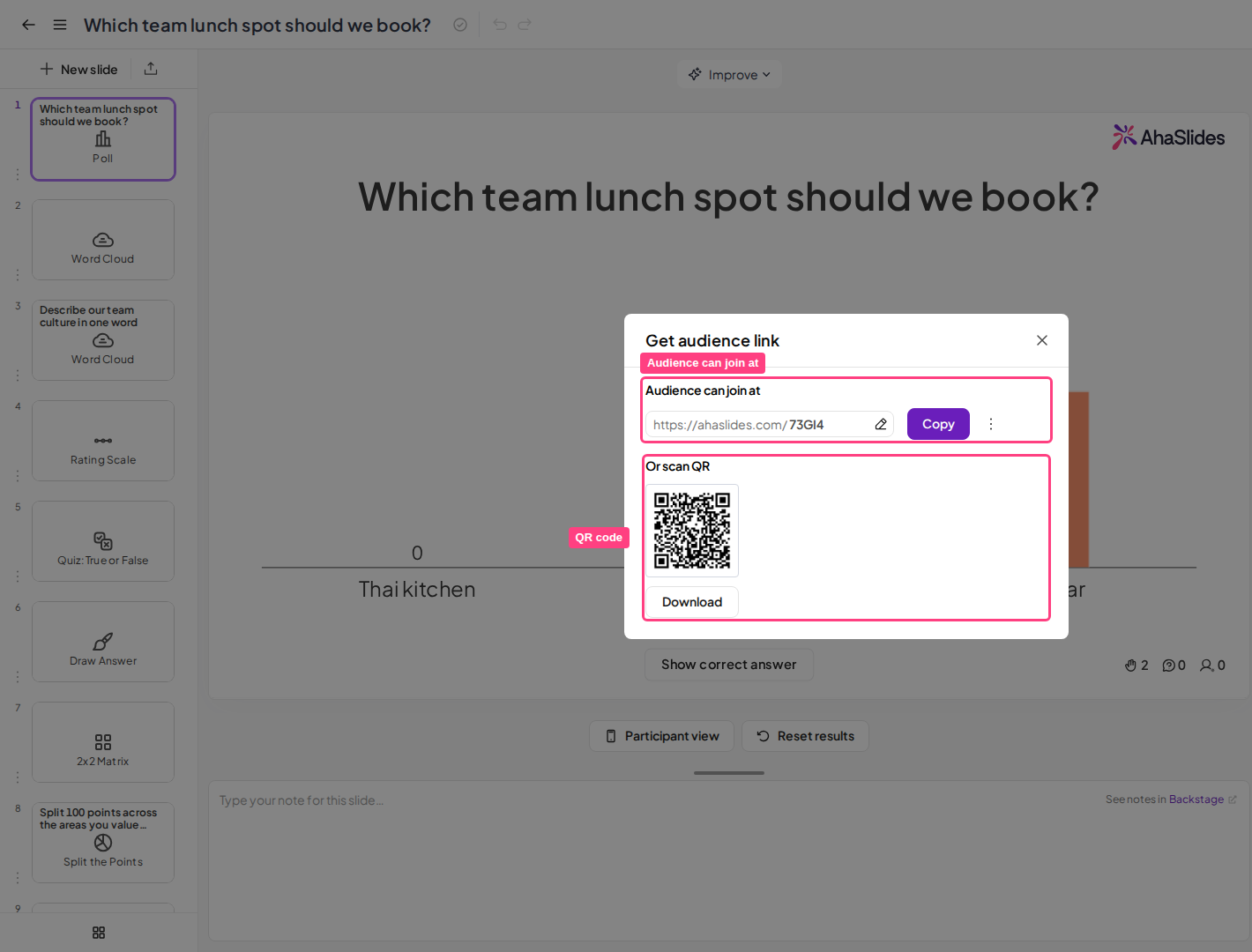Click the saved status check icon

point(460,25)
